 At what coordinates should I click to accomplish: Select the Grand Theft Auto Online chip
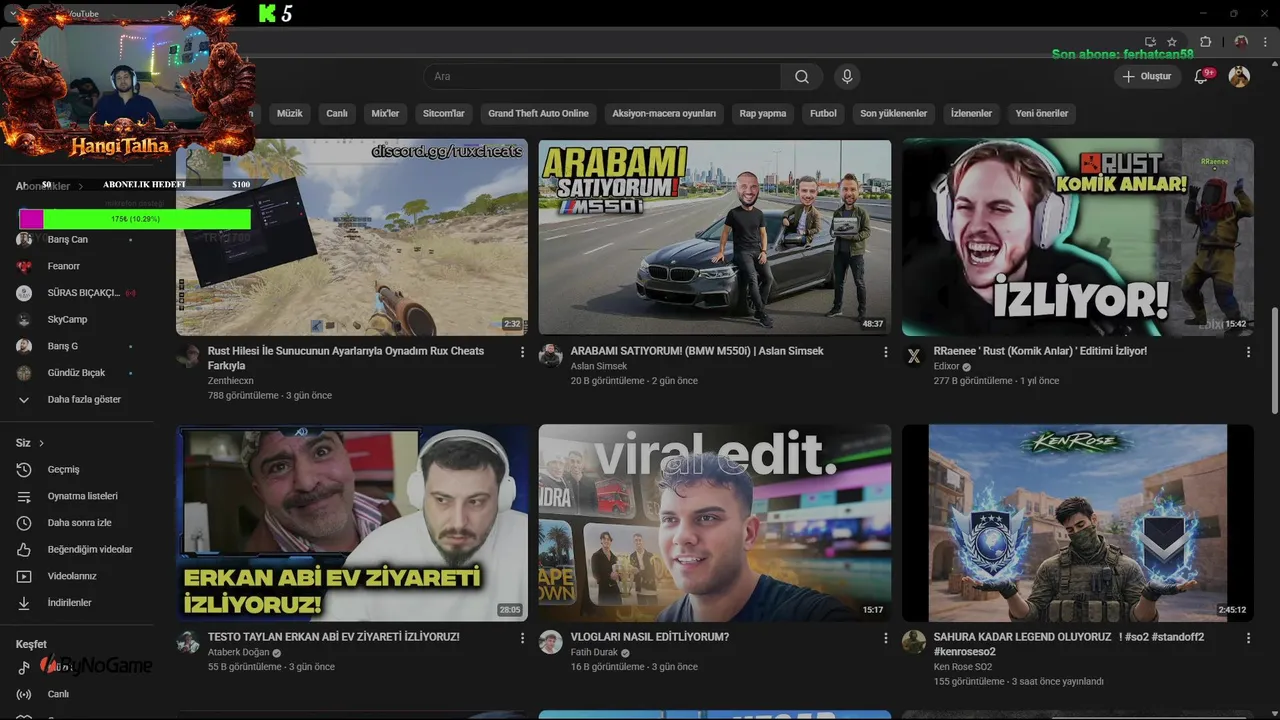tap(538, 114)
